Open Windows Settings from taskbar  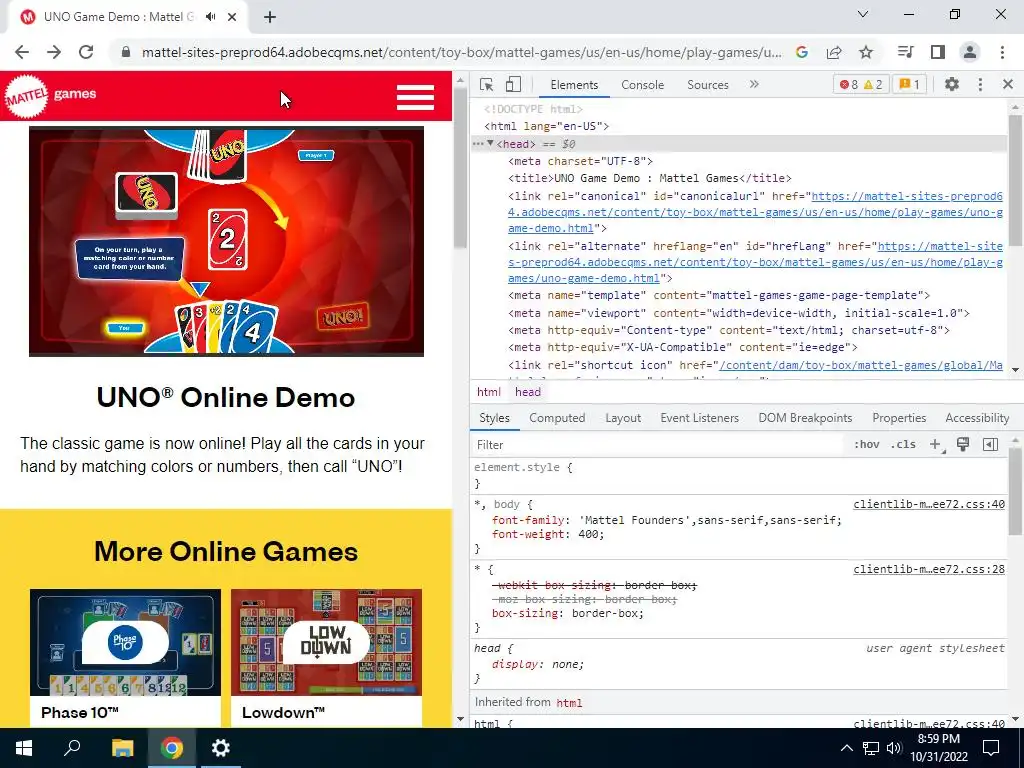(x=221, y=748)
